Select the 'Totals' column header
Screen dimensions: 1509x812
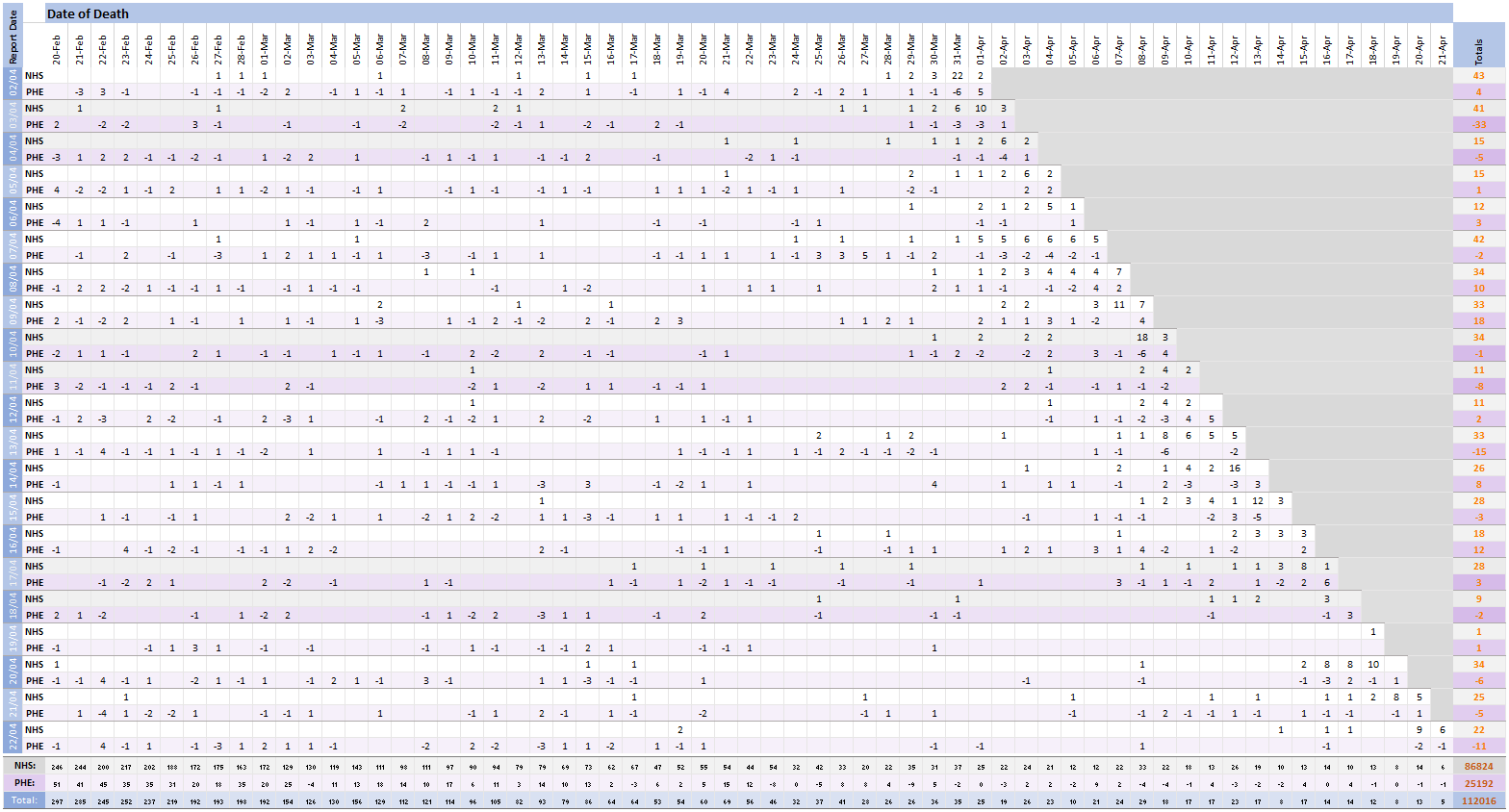pyautogui.click(x=1479, y=51)
